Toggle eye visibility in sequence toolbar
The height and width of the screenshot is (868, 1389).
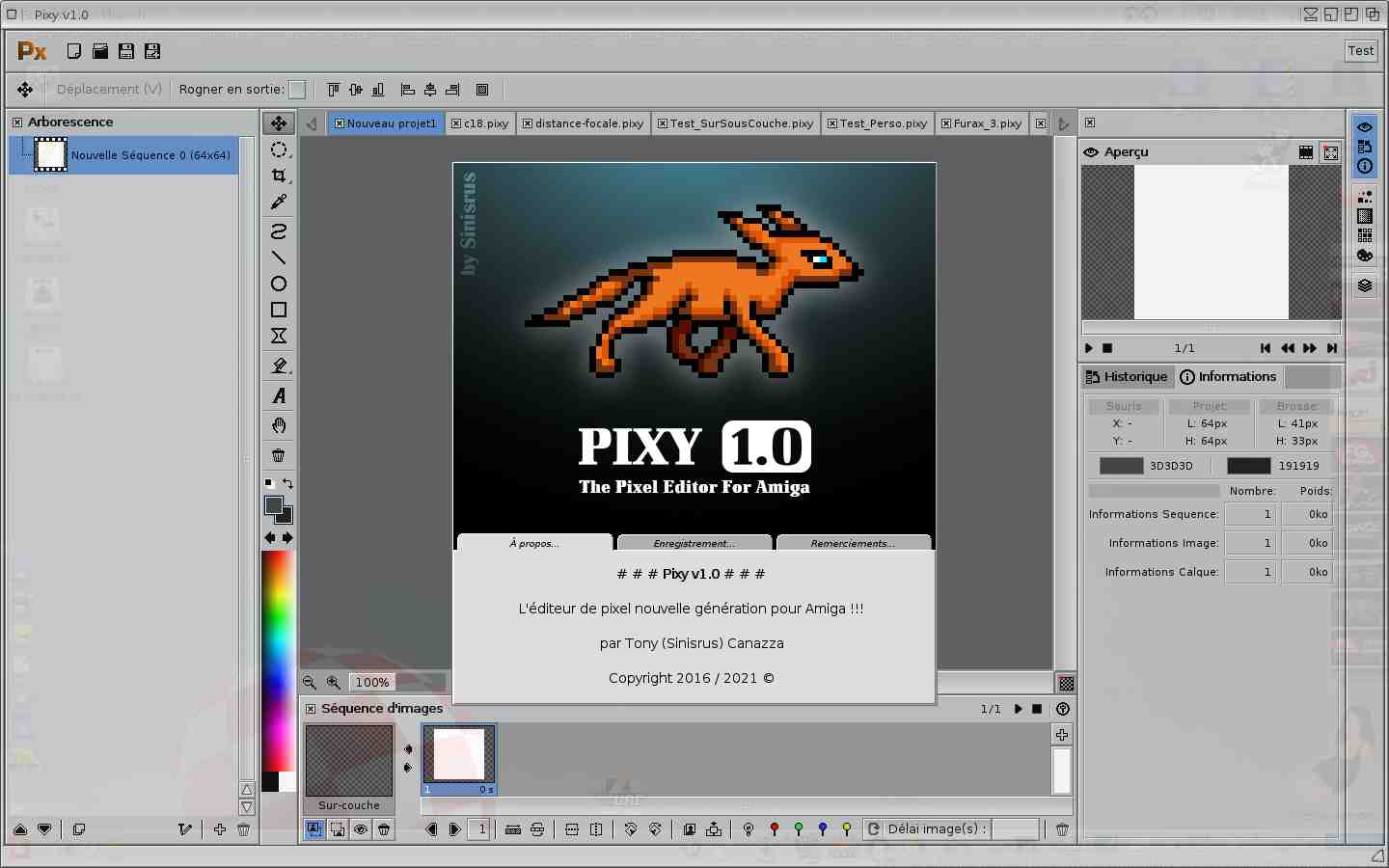(361, 829)
